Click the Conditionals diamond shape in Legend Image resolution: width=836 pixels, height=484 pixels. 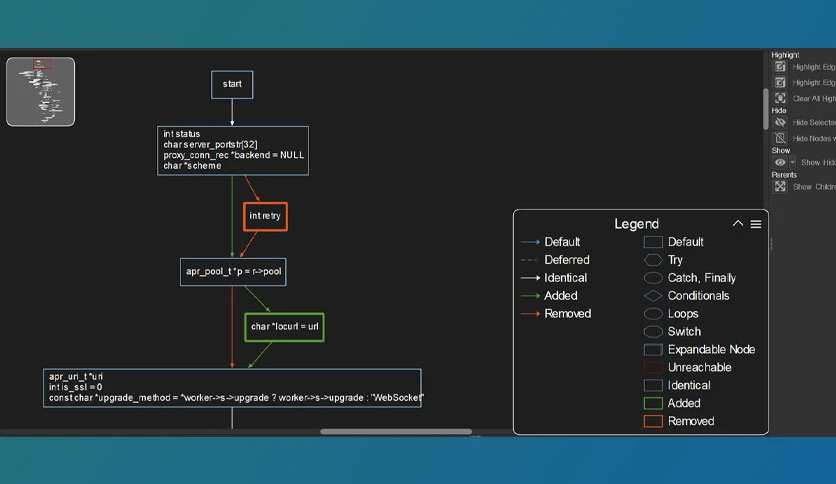click(x=653, y=296)
